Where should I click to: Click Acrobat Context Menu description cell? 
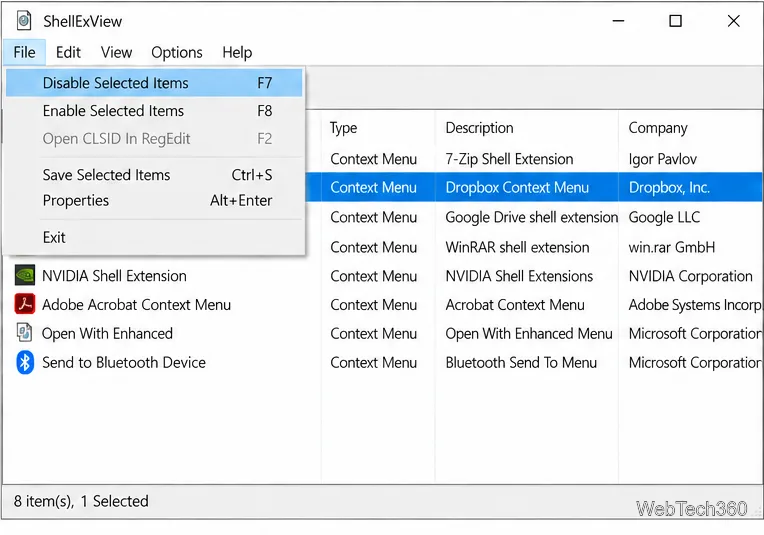point(515,305)
